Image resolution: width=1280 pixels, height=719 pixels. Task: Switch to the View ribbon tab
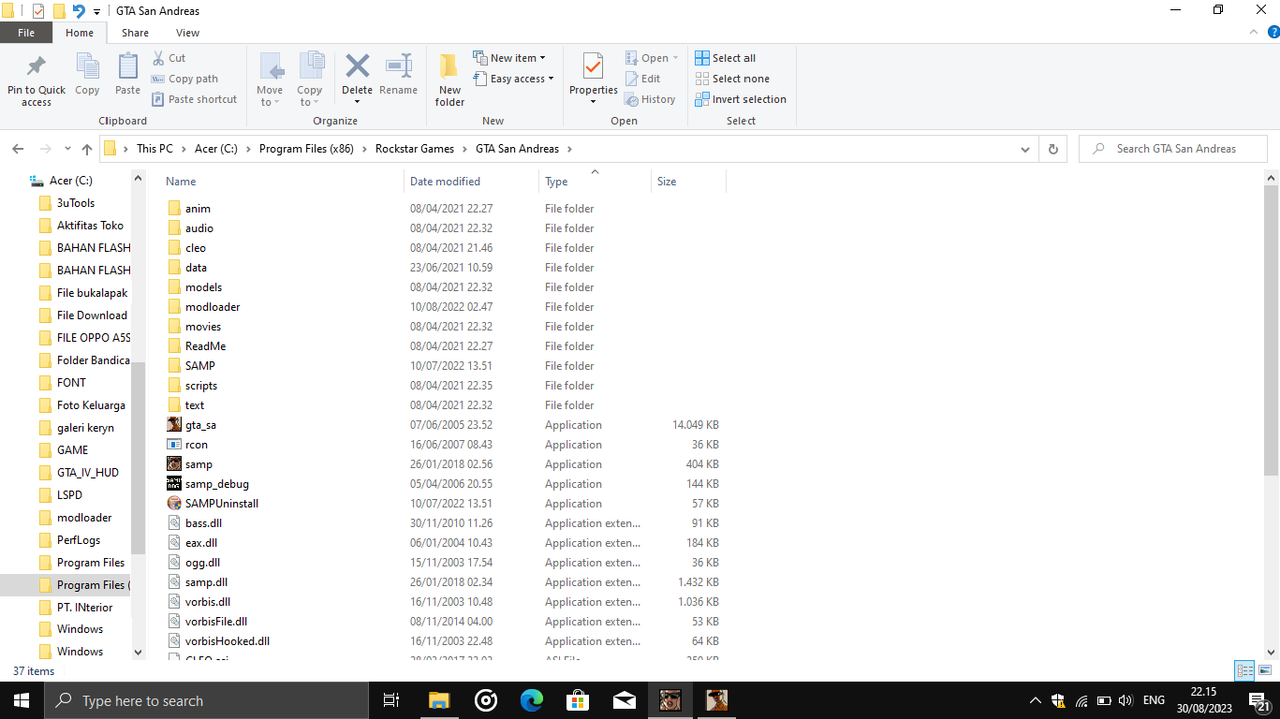187,33
